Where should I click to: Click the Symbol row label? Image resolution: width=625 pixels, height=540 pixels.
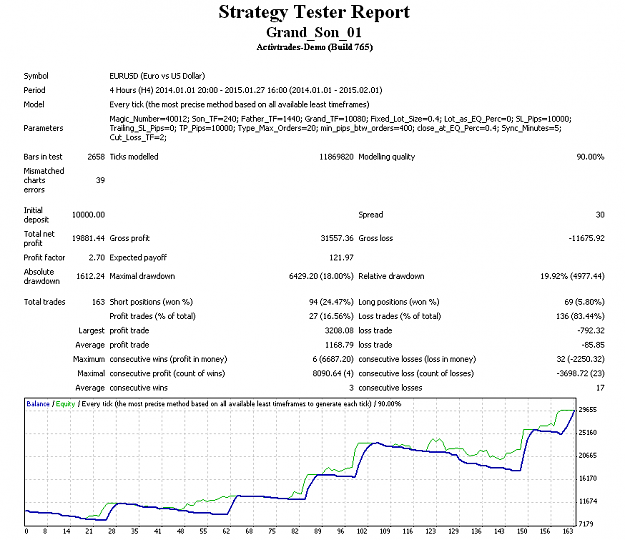[x=36, y=76]
